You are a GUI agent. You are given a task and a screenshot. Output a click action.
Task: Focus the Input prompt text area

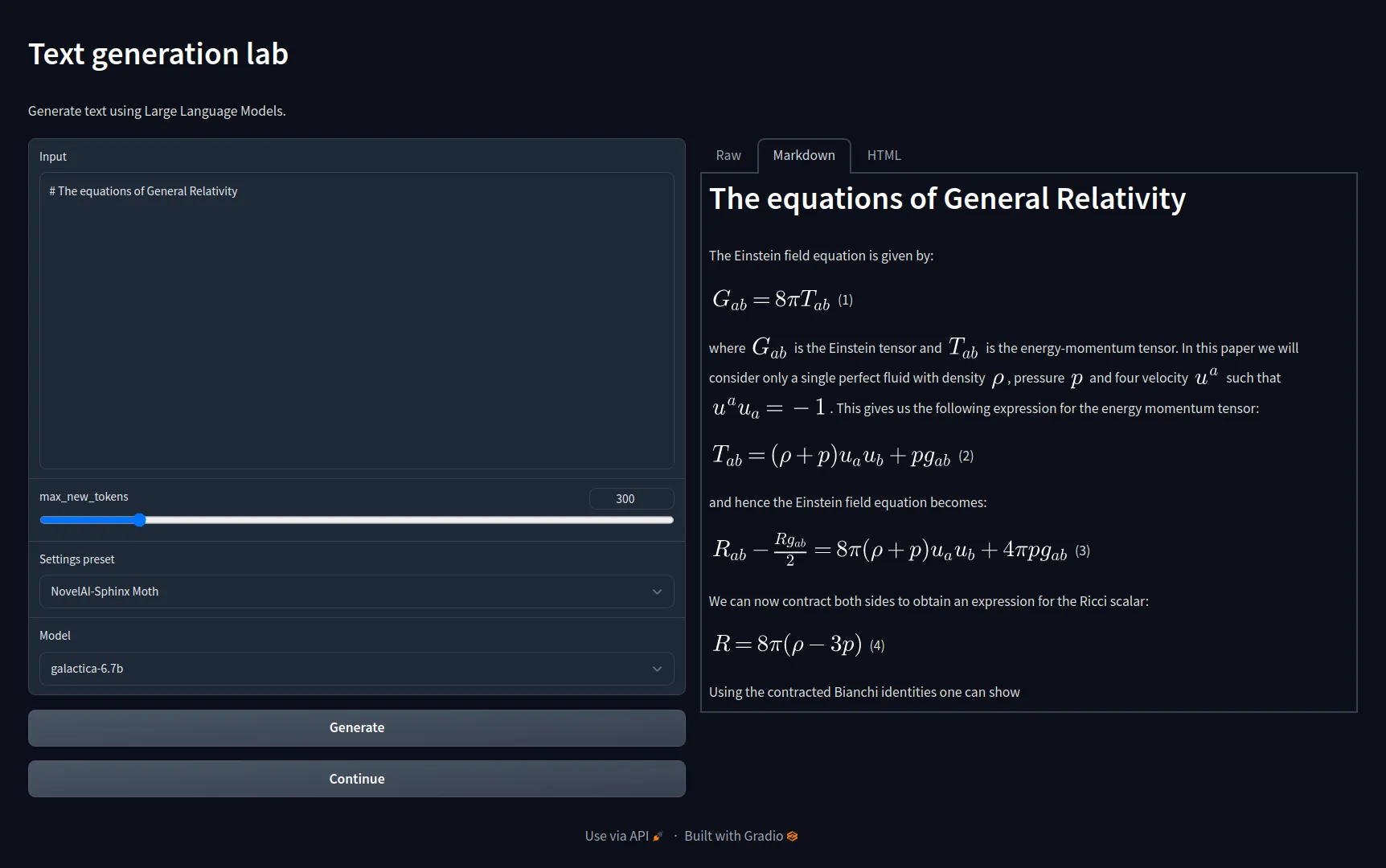[356, 320]
